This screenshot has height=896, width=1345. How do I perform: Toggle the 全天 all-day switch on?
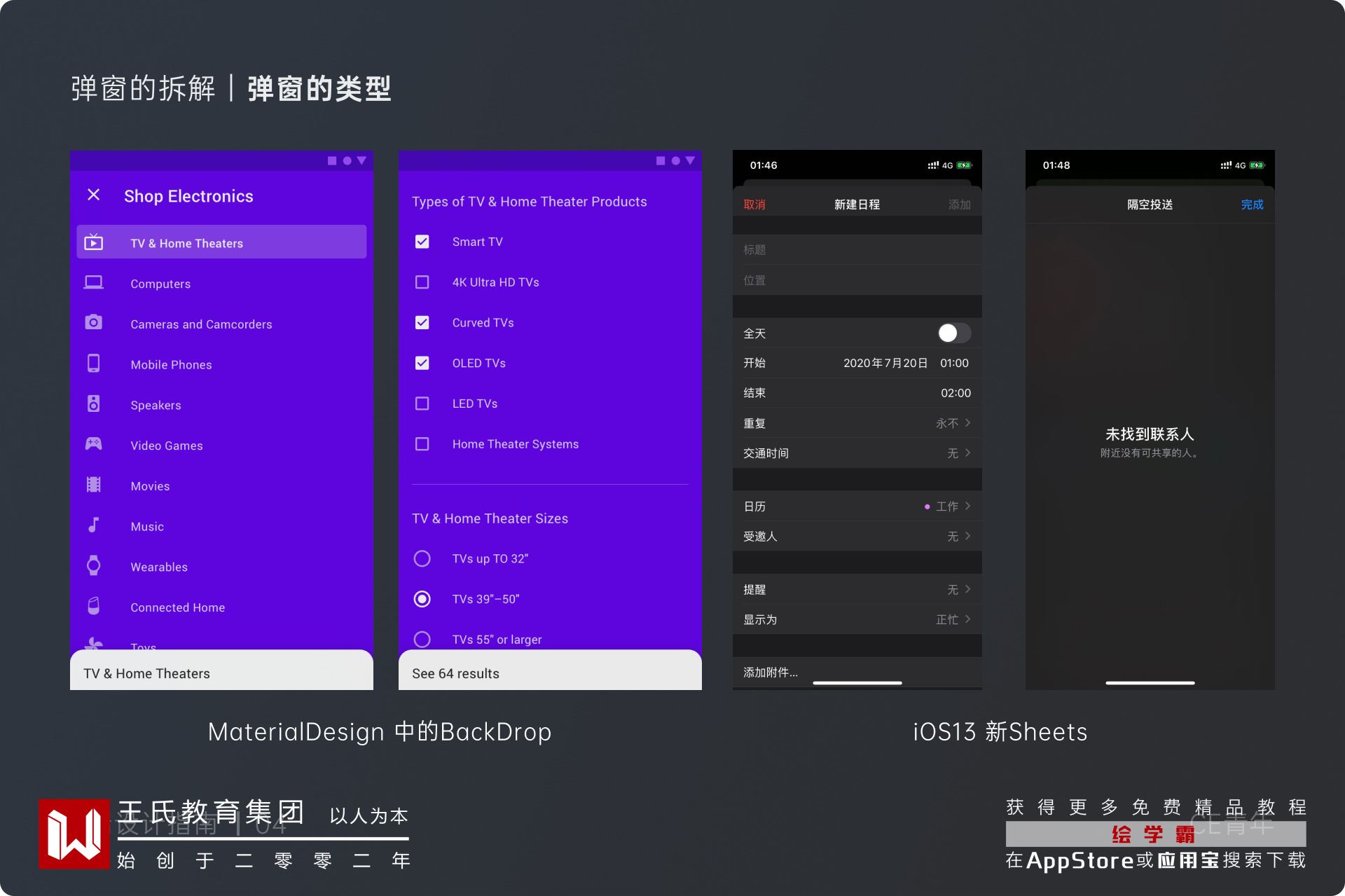point(953,333)
